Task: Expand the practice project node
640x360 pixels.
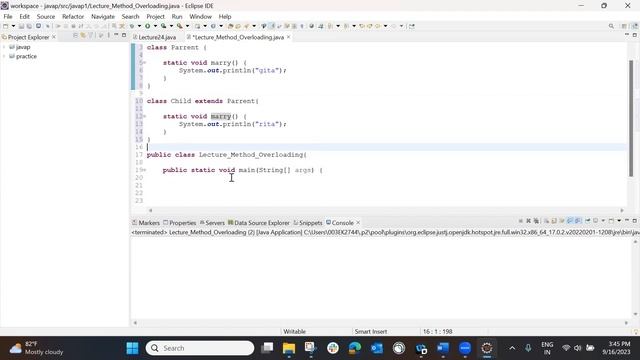Action: (4, 56)
